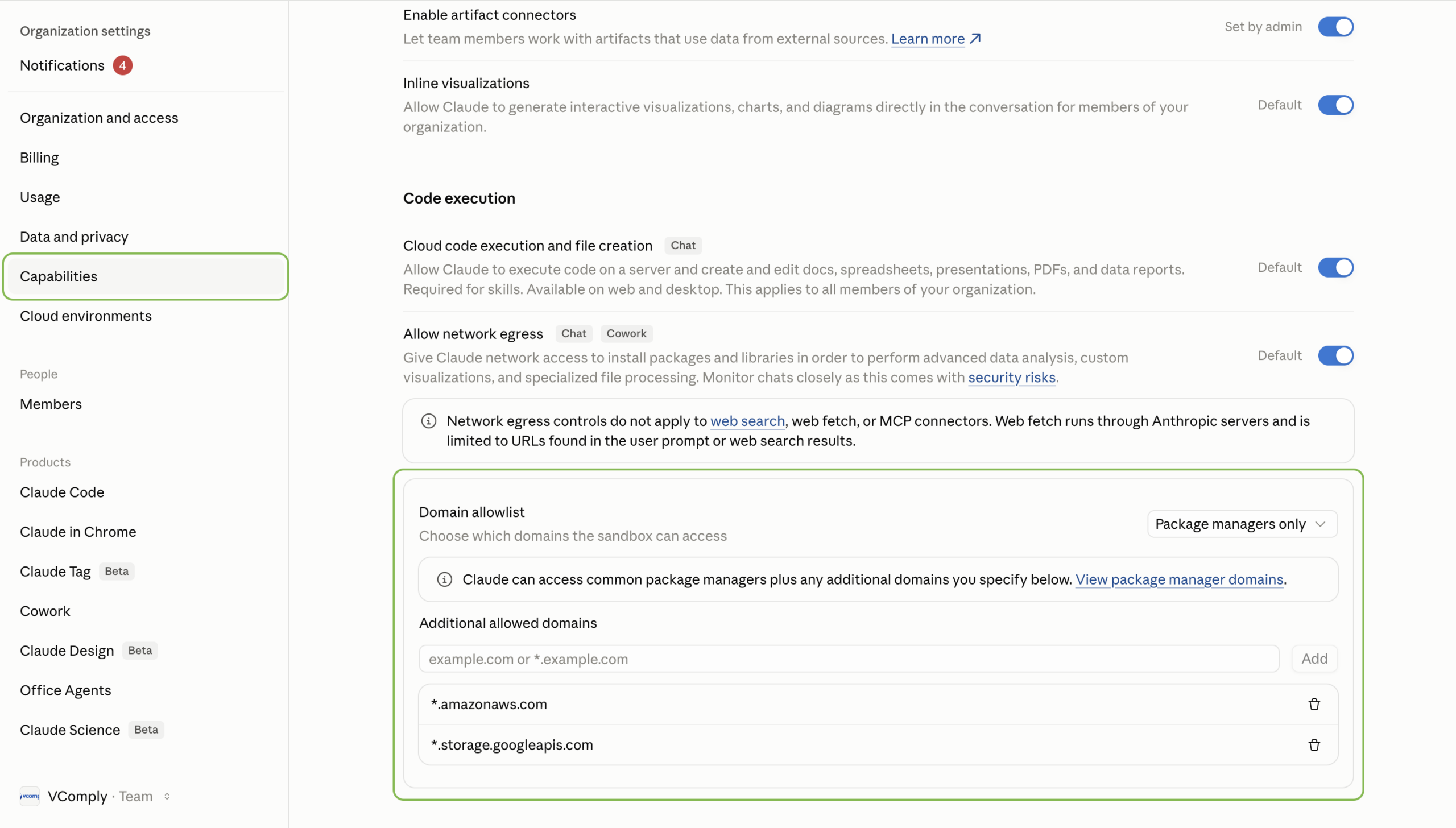
Task: Toggle Enable artifact connectors switch
Action: (x=1335, y=27)
